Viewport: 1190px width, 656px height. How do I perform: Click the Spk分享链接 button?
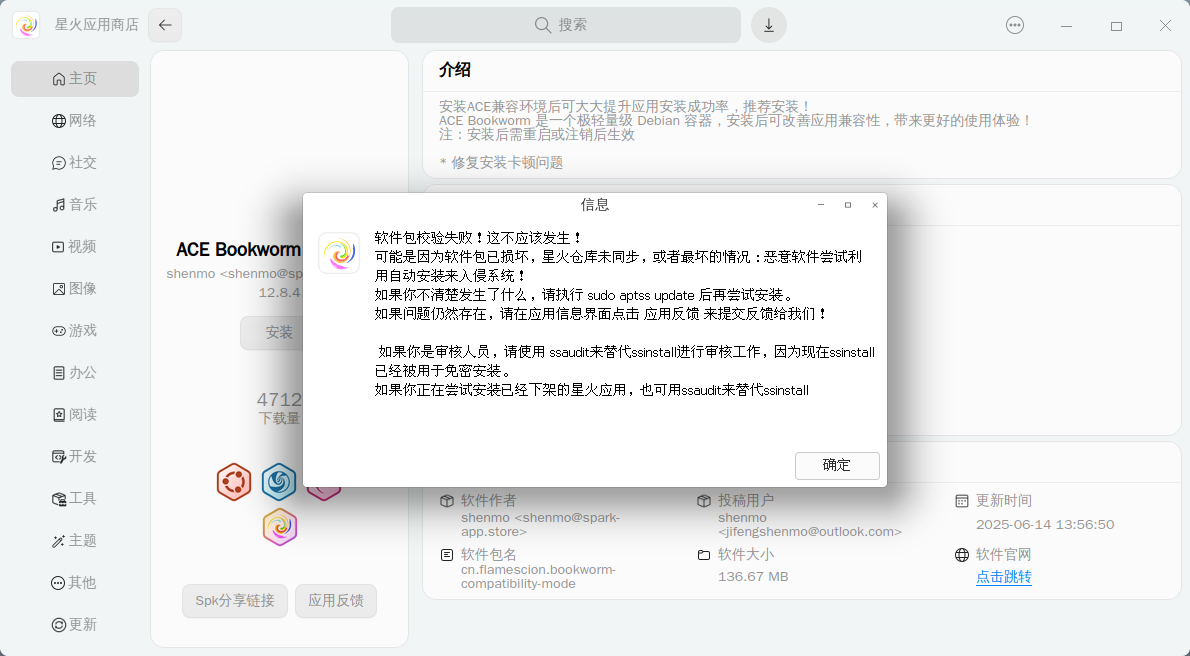pos(235,601)
